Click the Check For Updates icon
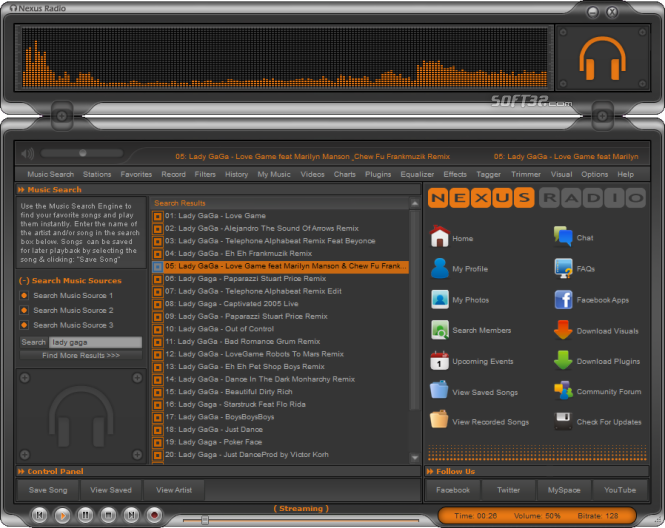665x528 pixels. click(563, 421)
